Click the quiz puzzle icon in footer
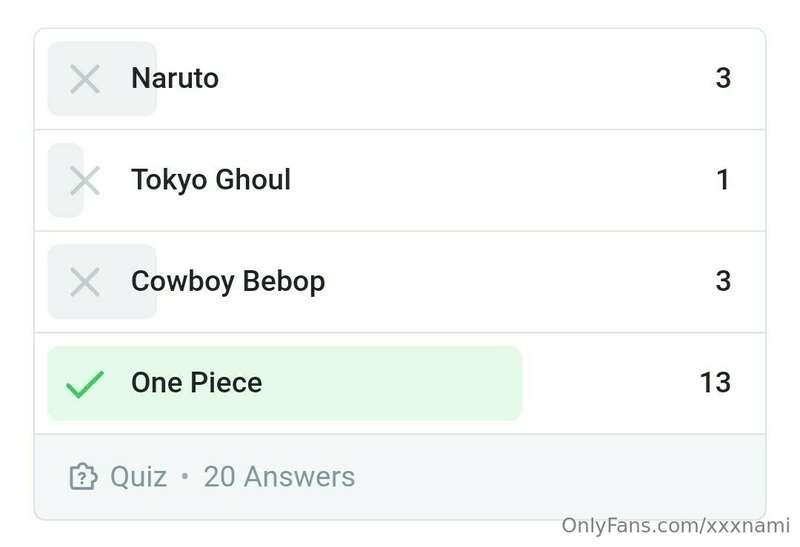800x547 pixels. pyautogui.click(x=83, y=477)
